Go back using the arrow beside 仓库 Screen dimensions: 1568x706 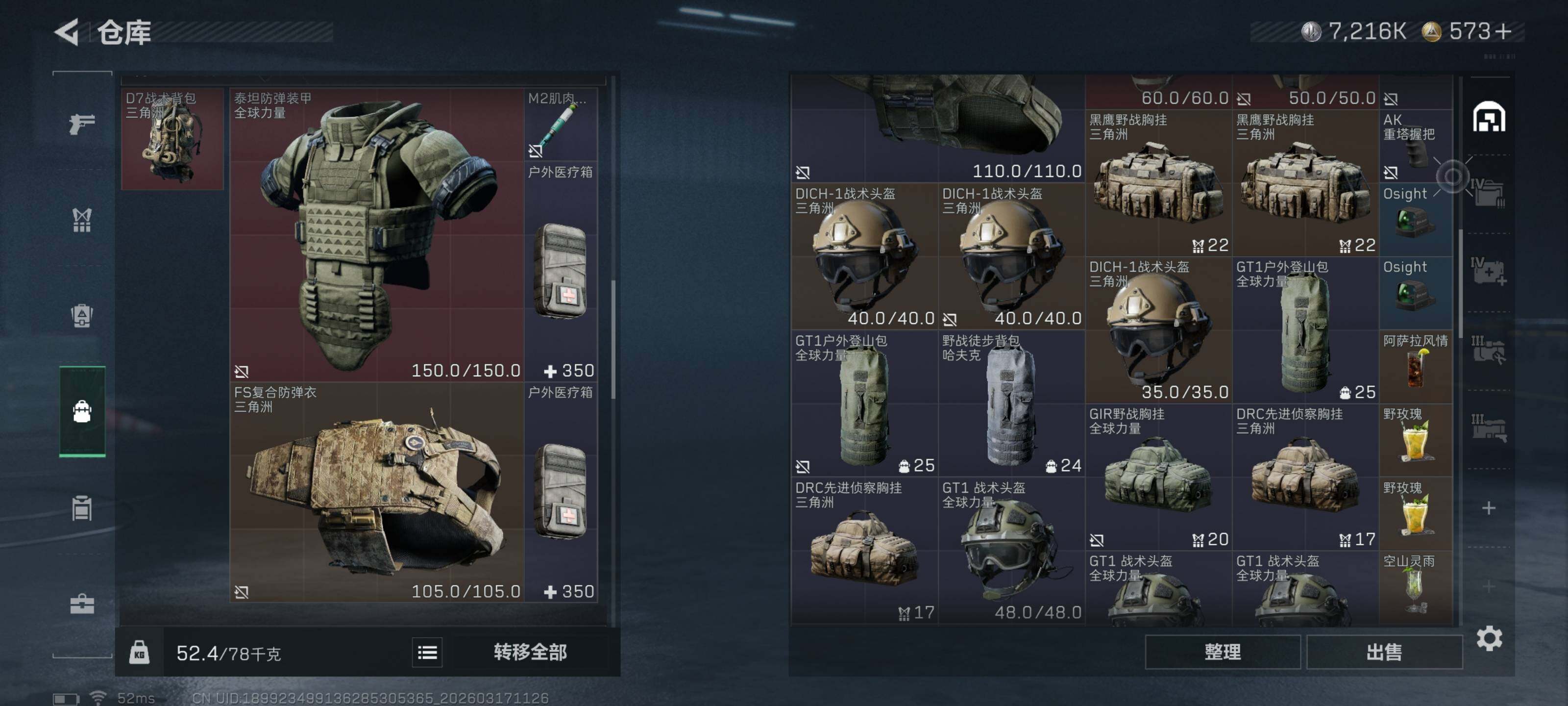click(67, 32)
